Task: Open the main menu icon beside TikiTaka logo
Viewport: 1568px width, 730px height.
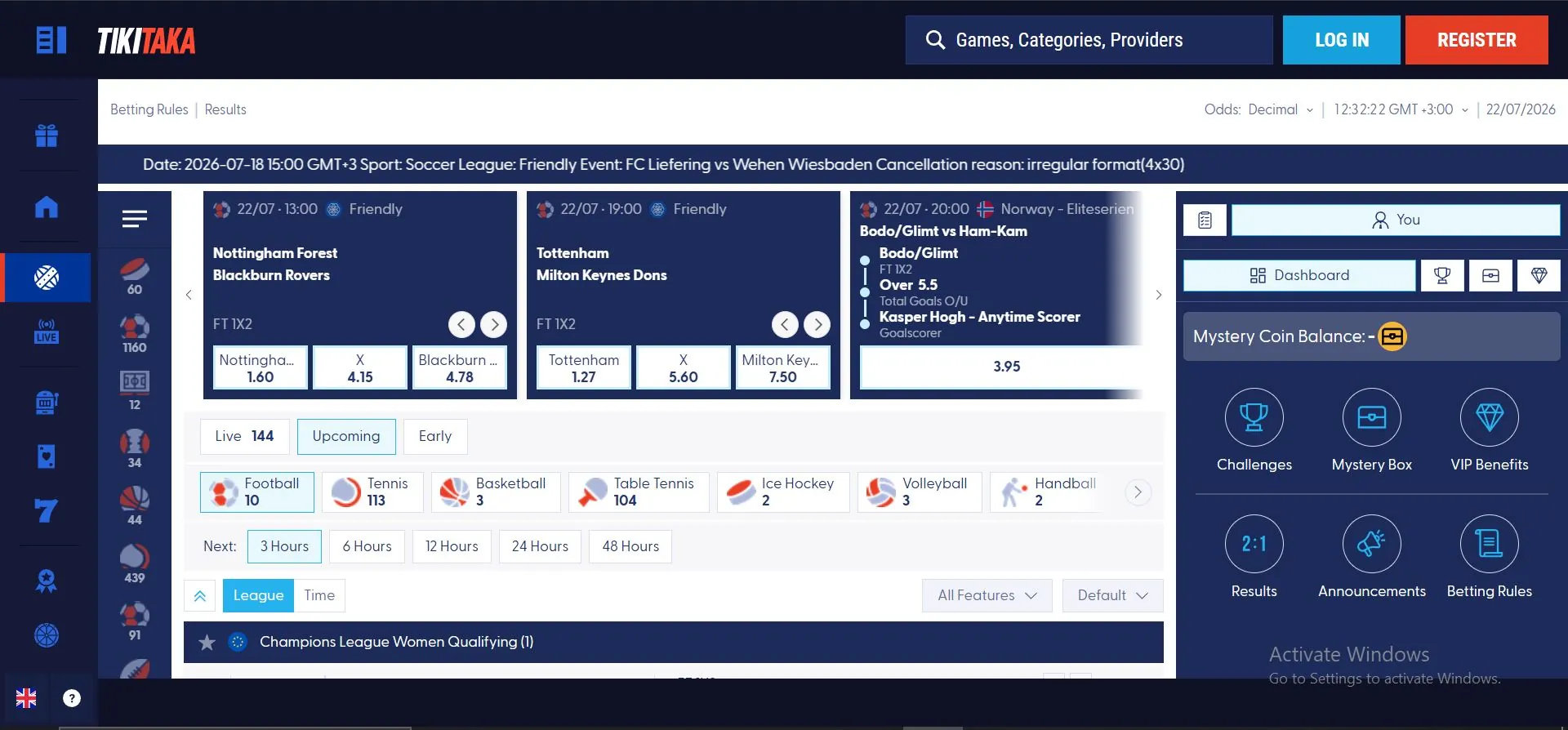Action: pos(51,40)
